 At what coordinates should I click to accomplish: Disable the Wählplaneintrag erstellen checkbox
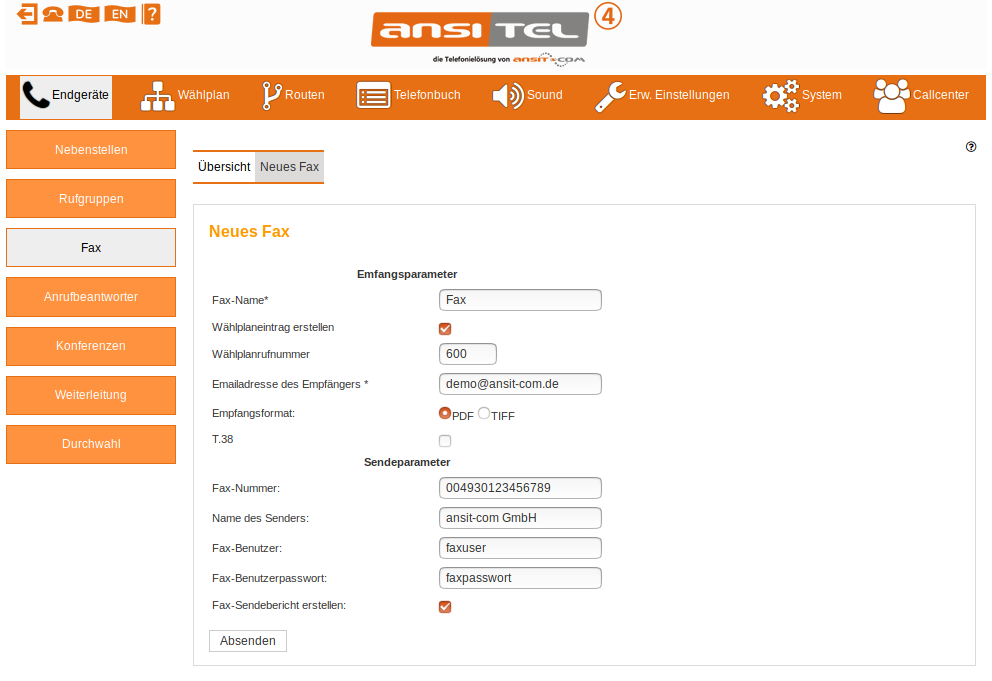pos(444,328)
